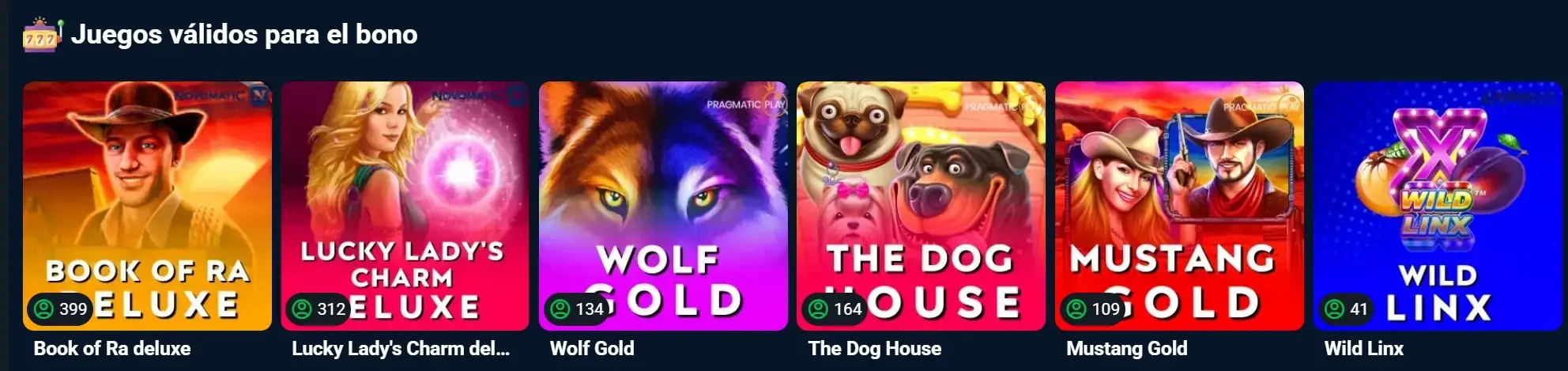Click the Mustang Gold title text
The height and width of the screenshot is (371, 1568).
click(x=1127, y=349)
